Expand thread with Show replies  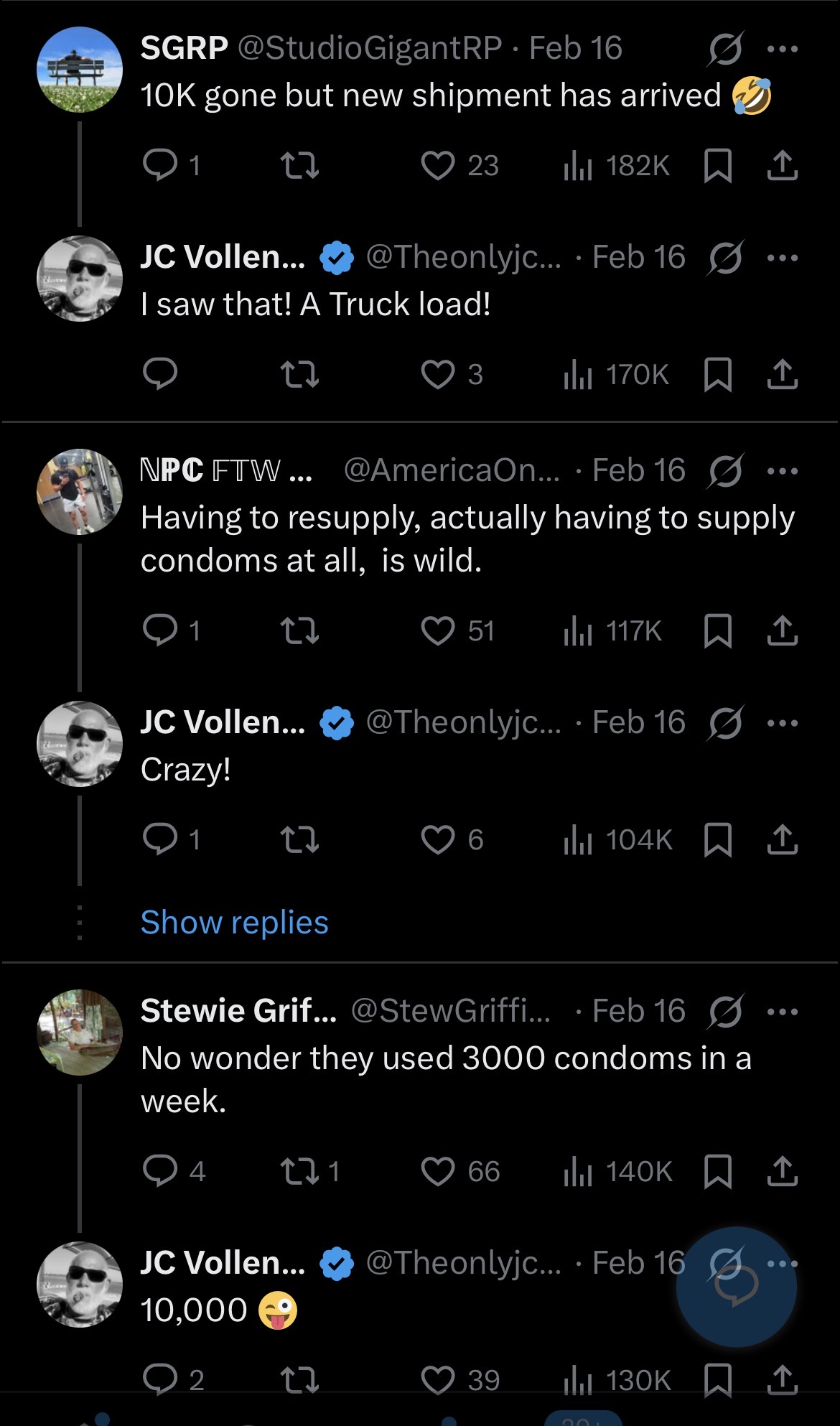point(234,922)
